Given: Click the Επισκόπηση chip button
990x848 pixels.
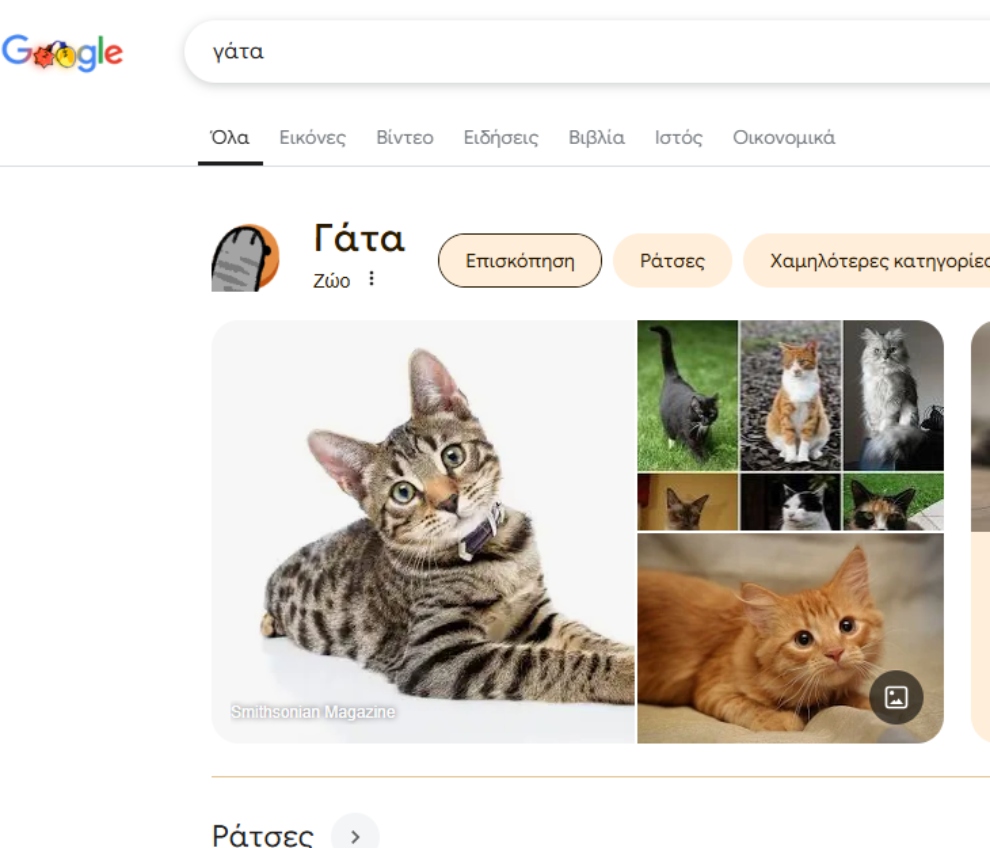Looking at the screenshot, I should click(520, 261).
